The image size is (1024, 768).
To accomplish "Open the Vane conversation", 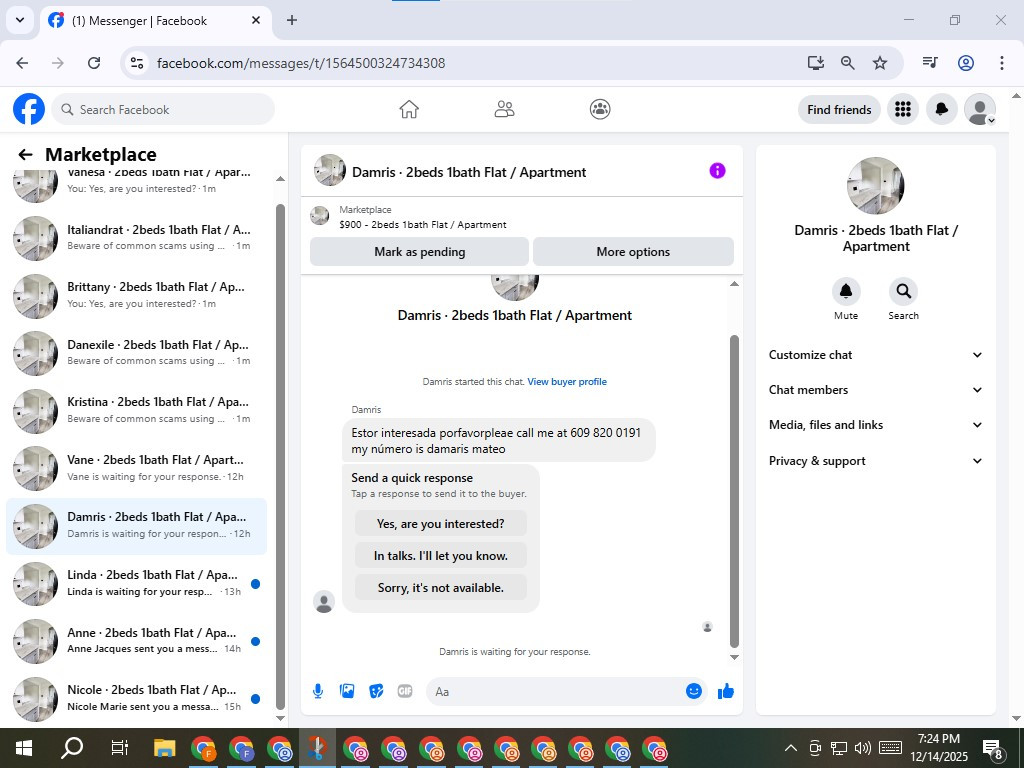I will point(136,468).
